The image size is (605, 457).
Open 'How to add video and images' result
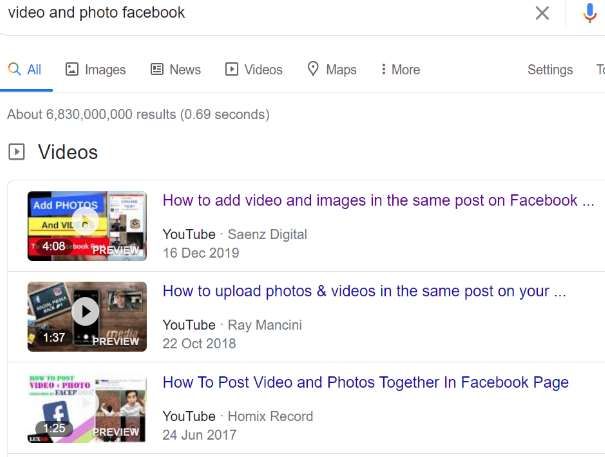[x=379, y=200]
